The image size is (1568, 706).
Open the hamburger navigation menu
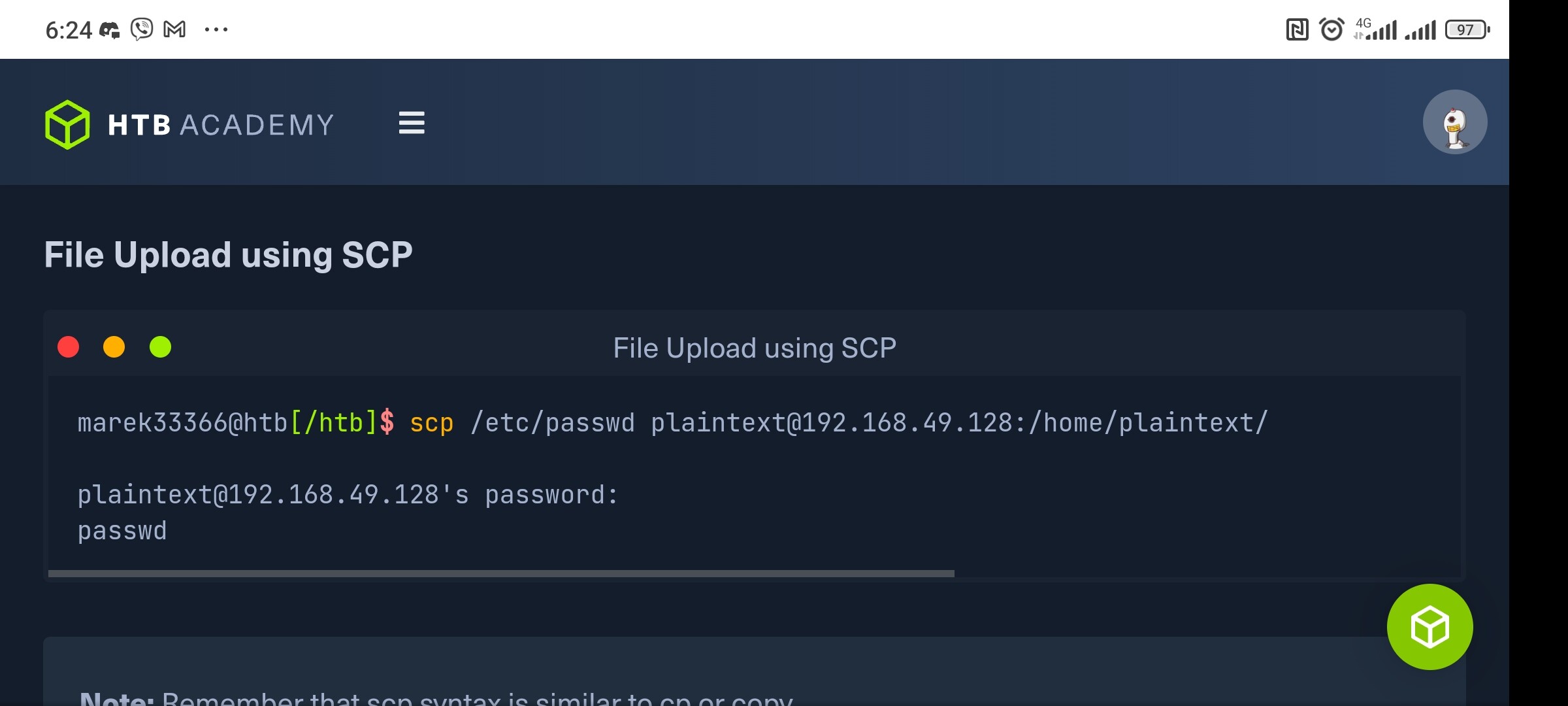pyautogui.click(x=412, y=123)
